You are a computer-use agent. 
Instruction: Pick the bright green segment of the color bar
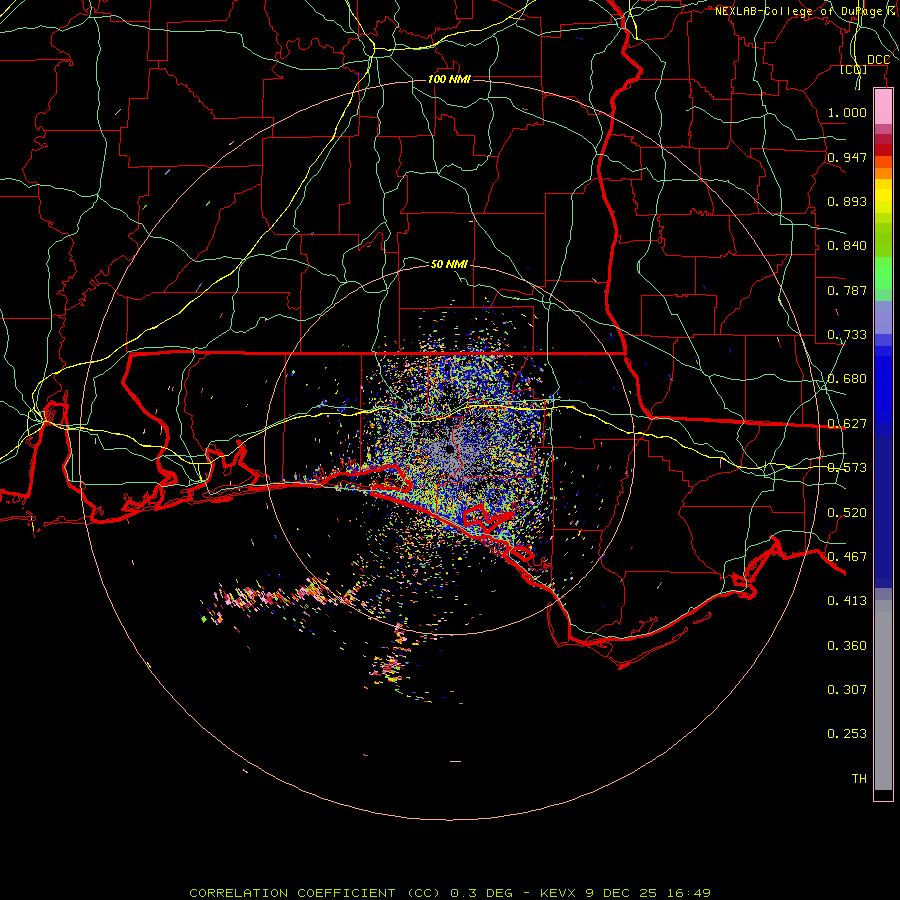coord(883,273)
